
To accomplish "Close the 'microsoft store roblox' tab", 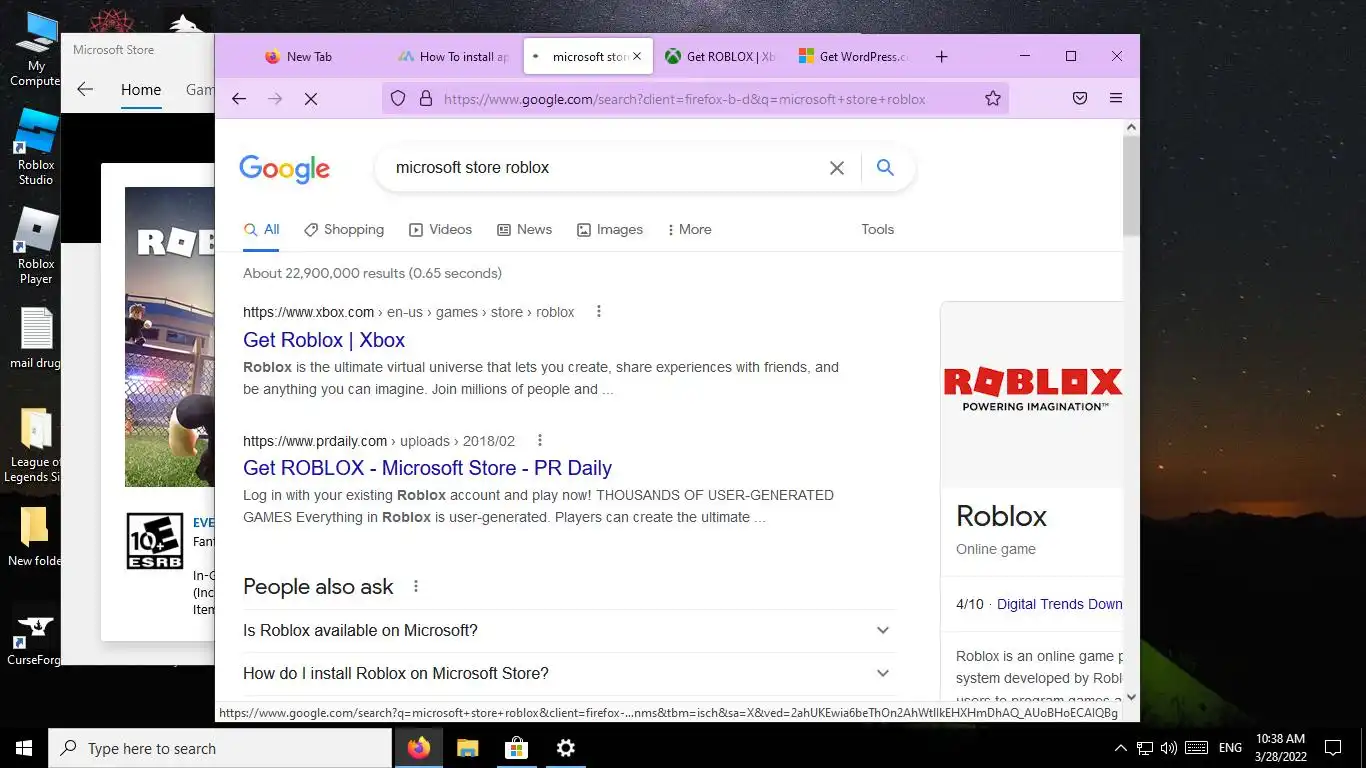I will (637, 57).
